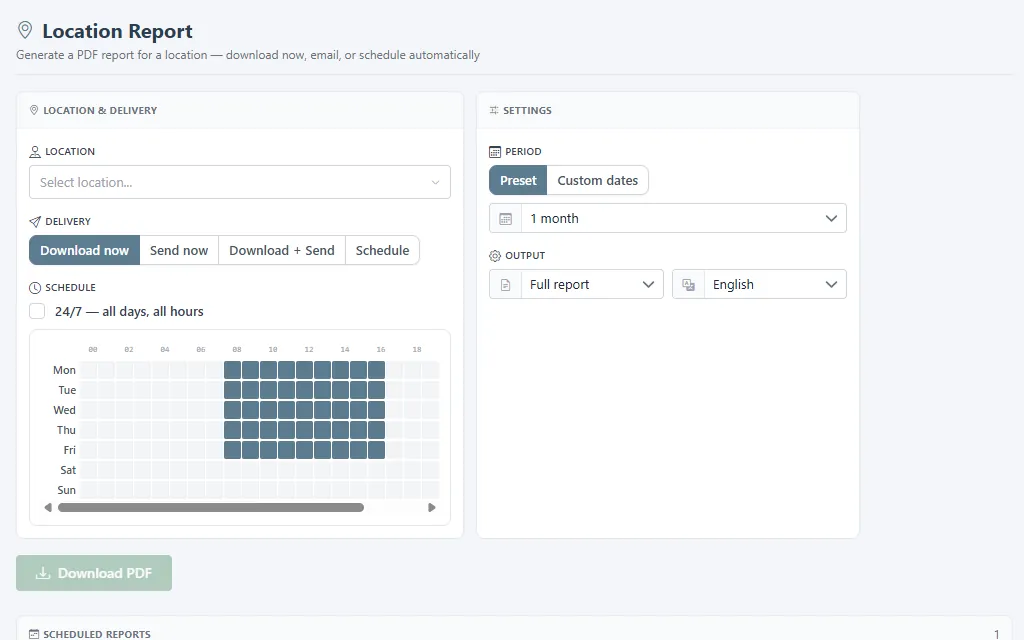Enable the 24/7 all days, all hours checkbox
Screen dimensions: 1024x640
tap(37, 312)
